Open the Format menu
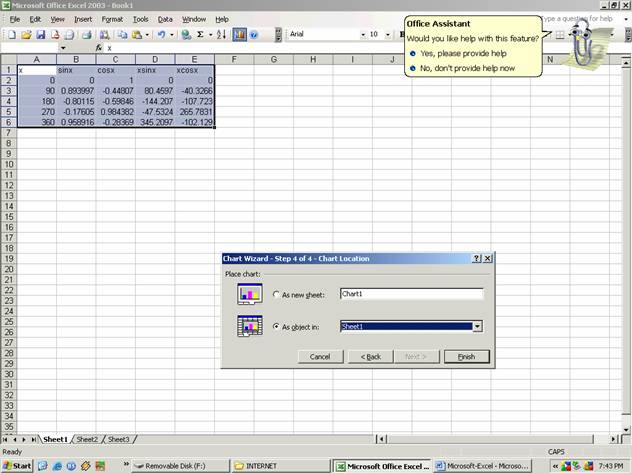 [112, 19]
